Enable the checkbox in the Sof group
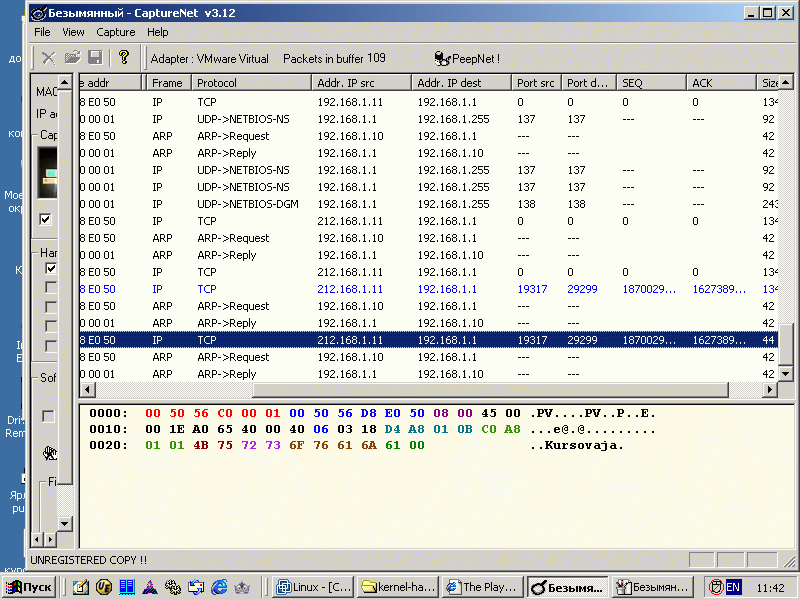 pyautogui.click(x=48, y=416)
